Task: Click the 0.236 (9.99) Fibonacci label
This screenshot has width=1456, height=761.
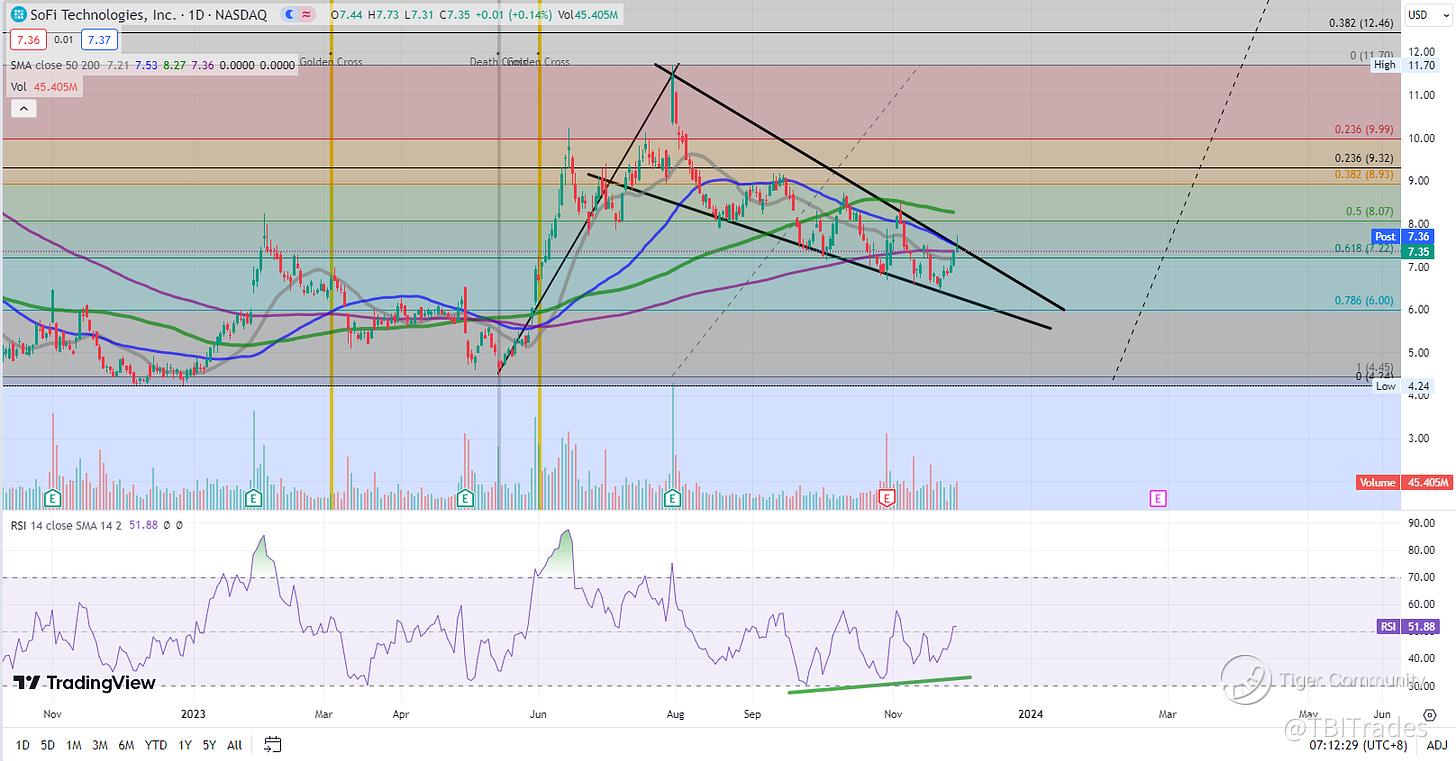Action: [x=1364, y=130]
